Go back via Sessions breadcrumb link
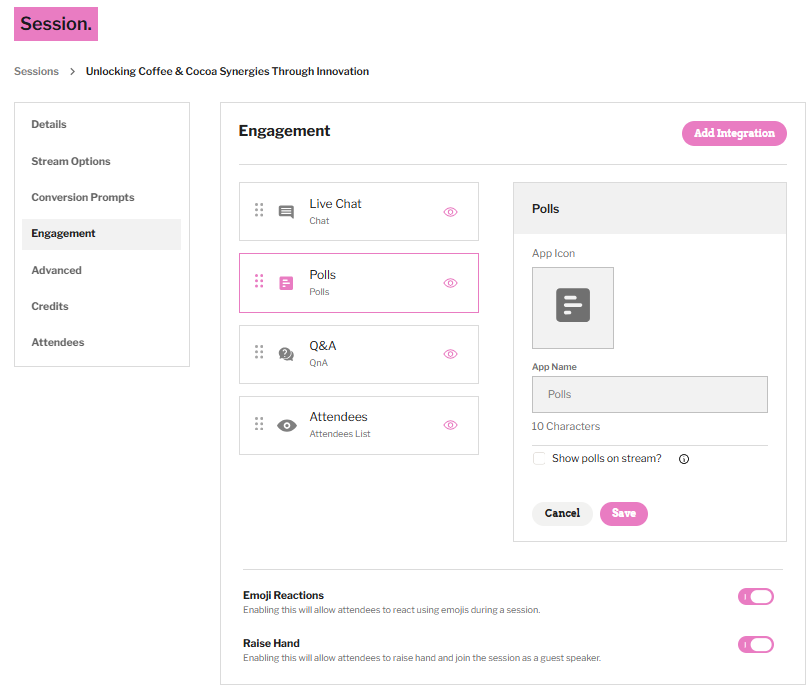 pos(36,71)
